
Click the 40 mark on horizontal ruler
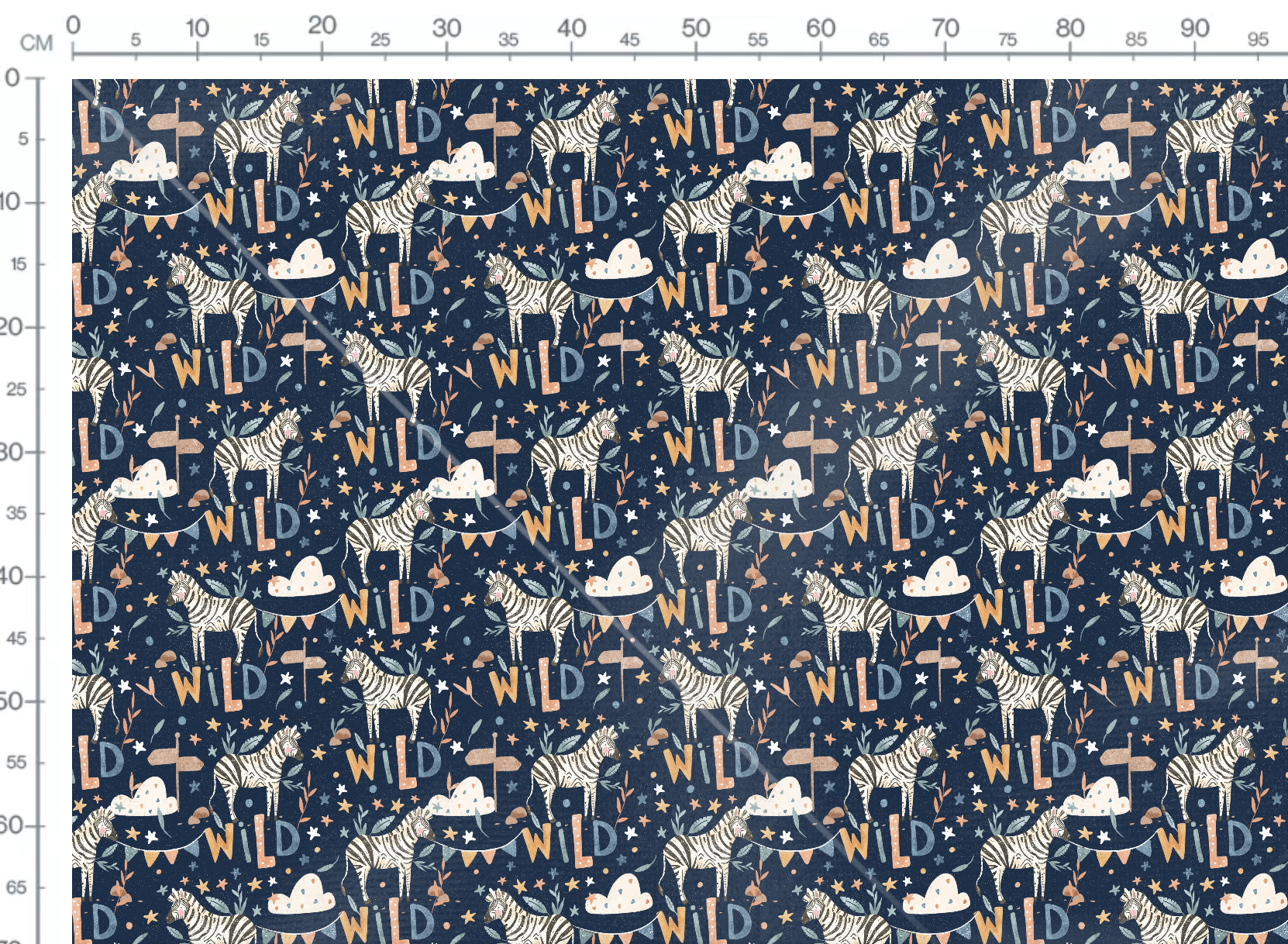tap(571, 28)
